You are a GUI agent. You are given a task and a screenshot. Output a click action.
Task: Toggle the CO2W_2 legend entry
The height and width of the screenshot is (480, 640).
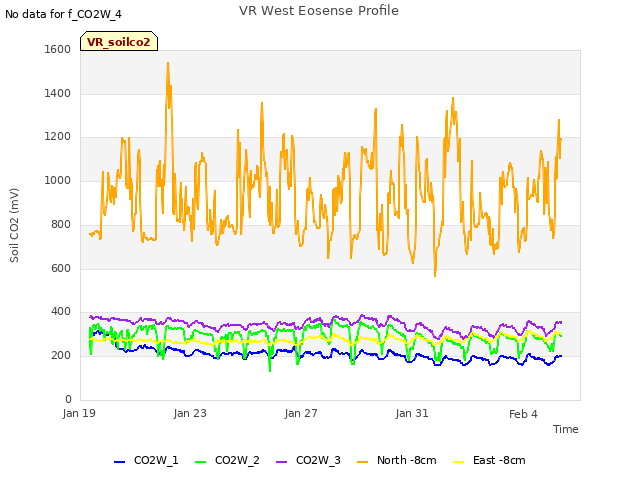coord(227,461)
